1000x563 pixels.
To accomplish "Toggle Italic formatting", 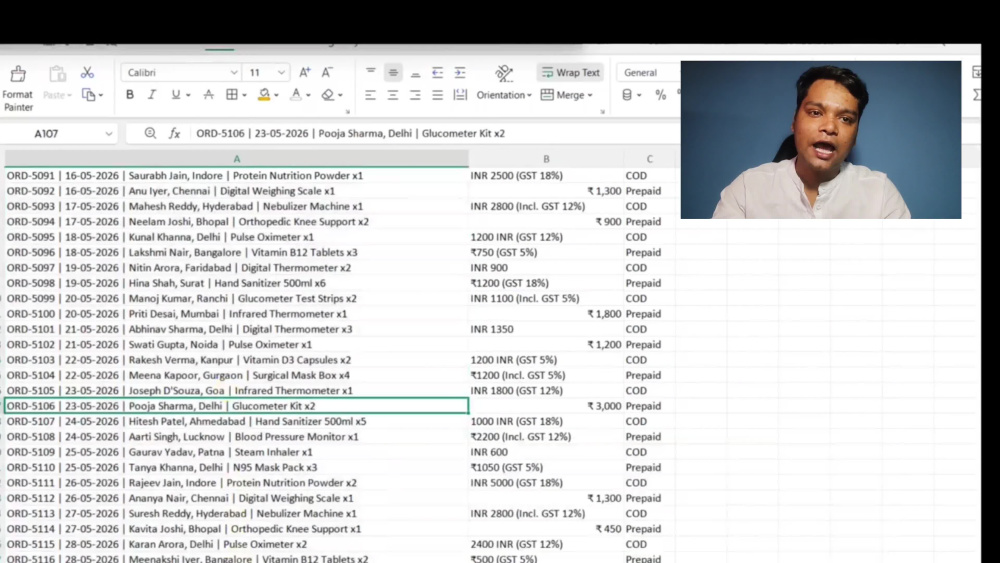I will (152, 95).
